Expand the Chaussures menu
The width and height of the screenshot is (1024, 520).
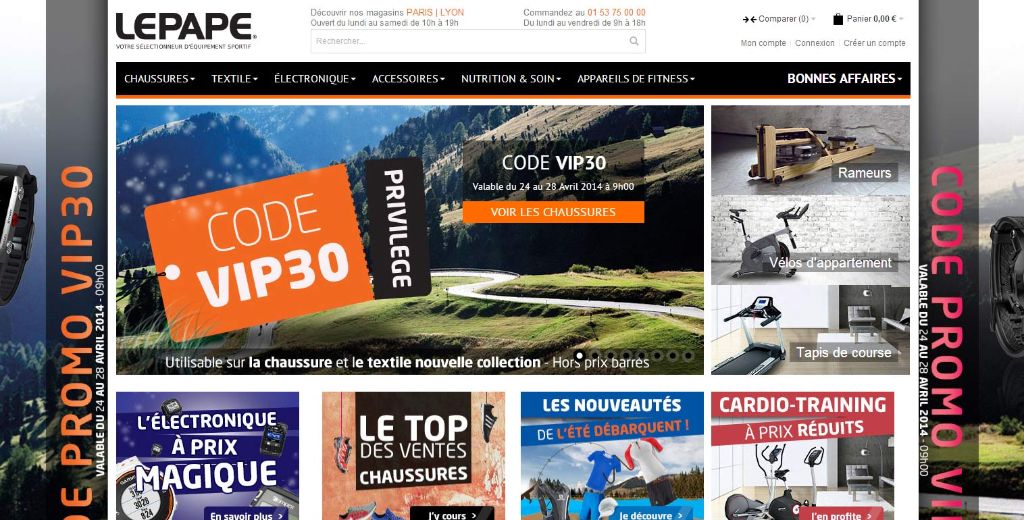(x=159, y=78)
